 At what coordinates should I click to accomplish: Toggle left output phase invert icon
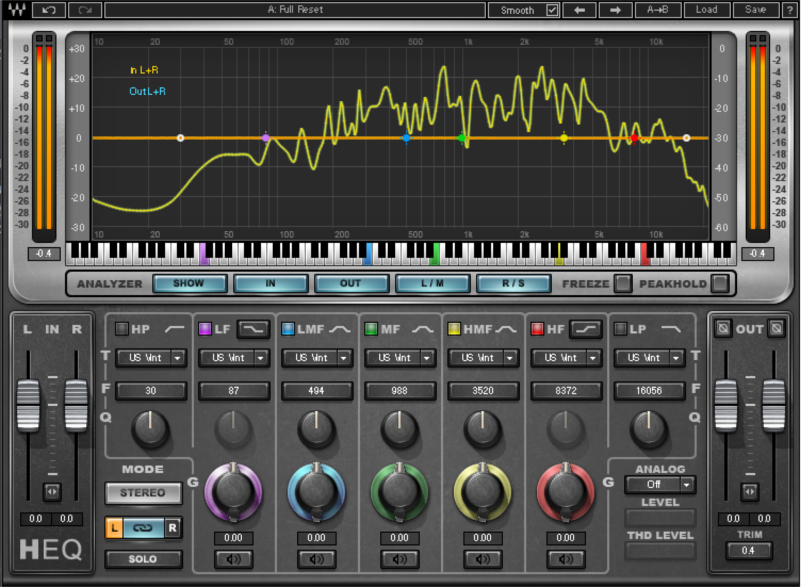(723, 327)
